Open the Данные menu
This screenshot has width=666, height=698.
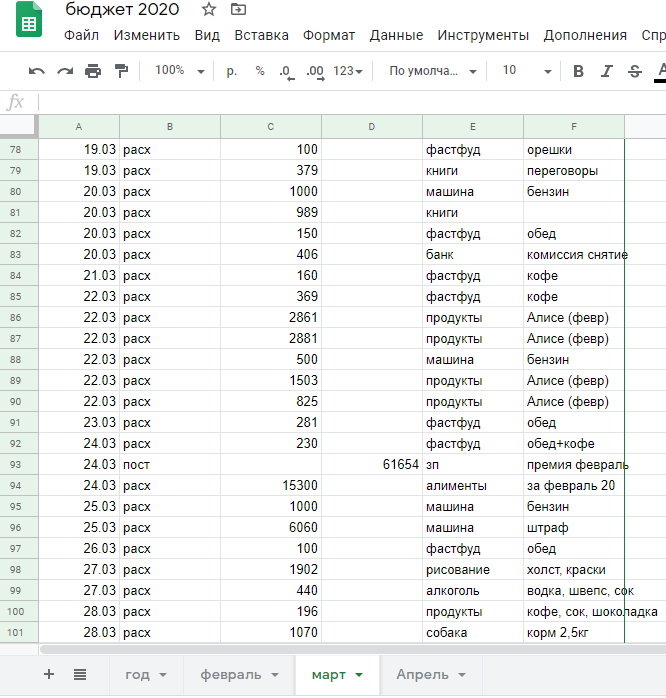pos(396,35)
